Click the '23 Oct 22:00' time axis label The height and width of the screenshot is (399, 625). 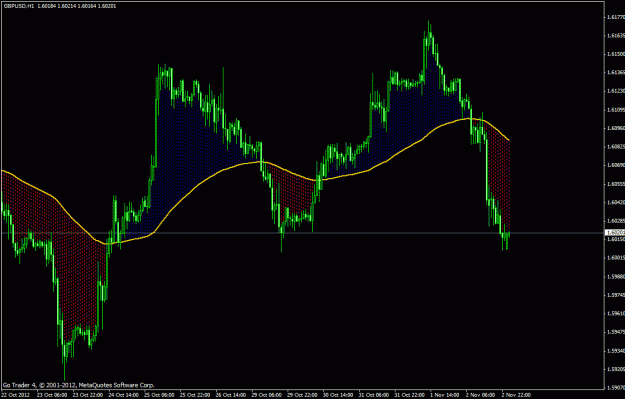tap(87, 395)
